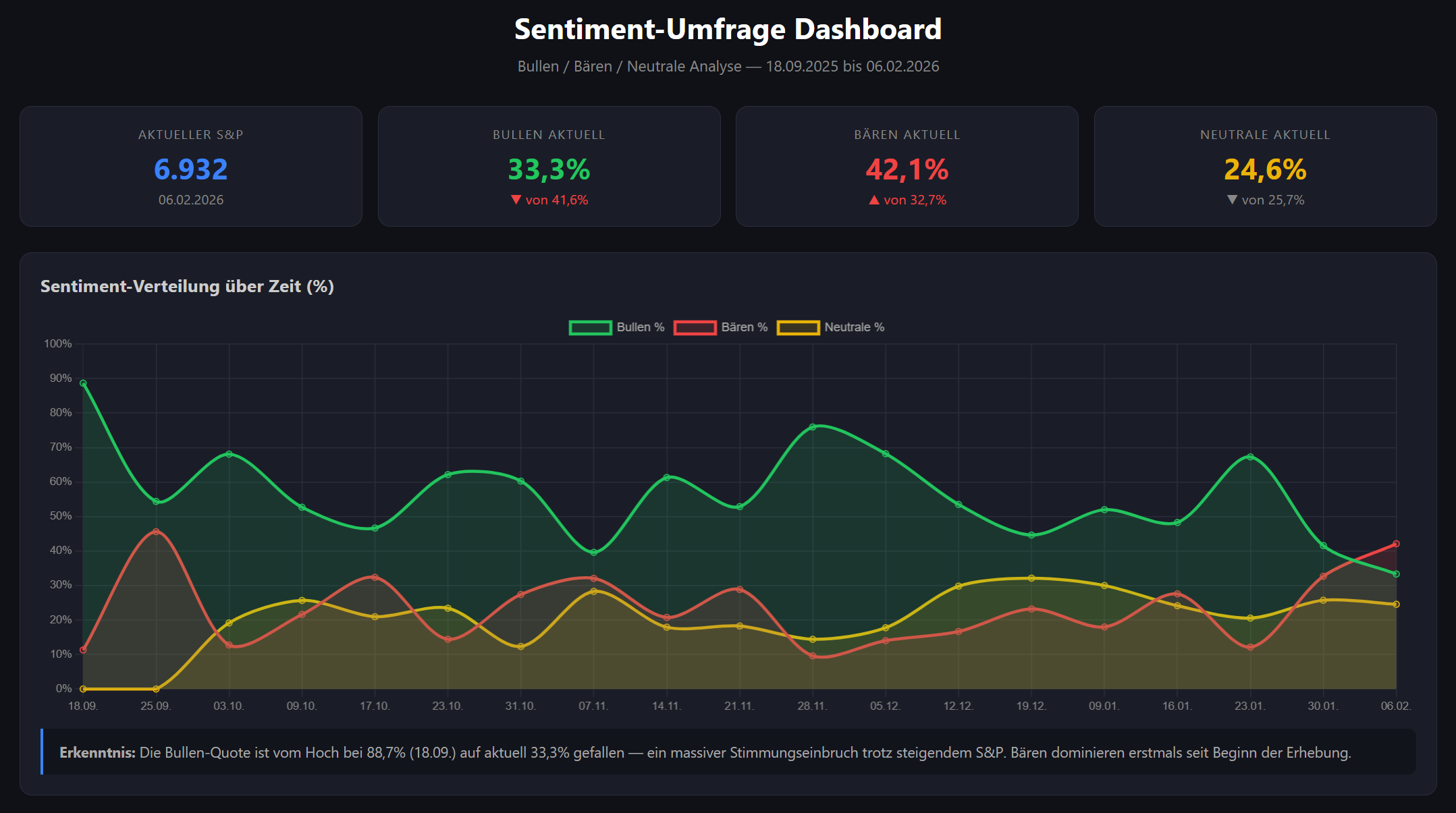Click the 6.932 S&P value
Viewport: 1456px width, 813px height.
coord(191,169)
